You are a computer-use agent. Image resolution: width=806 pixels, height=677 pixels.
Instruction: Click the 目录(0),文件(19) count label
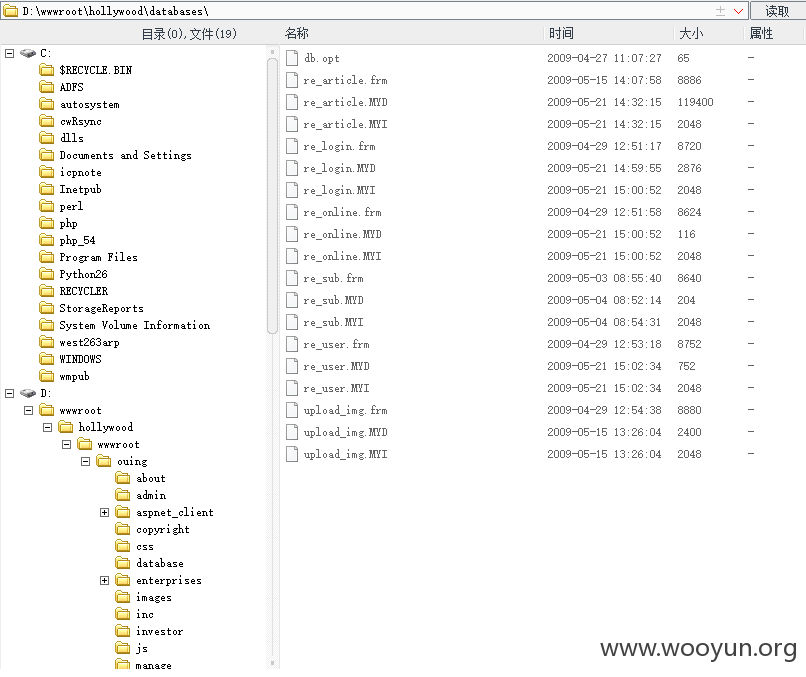(189, 34)
